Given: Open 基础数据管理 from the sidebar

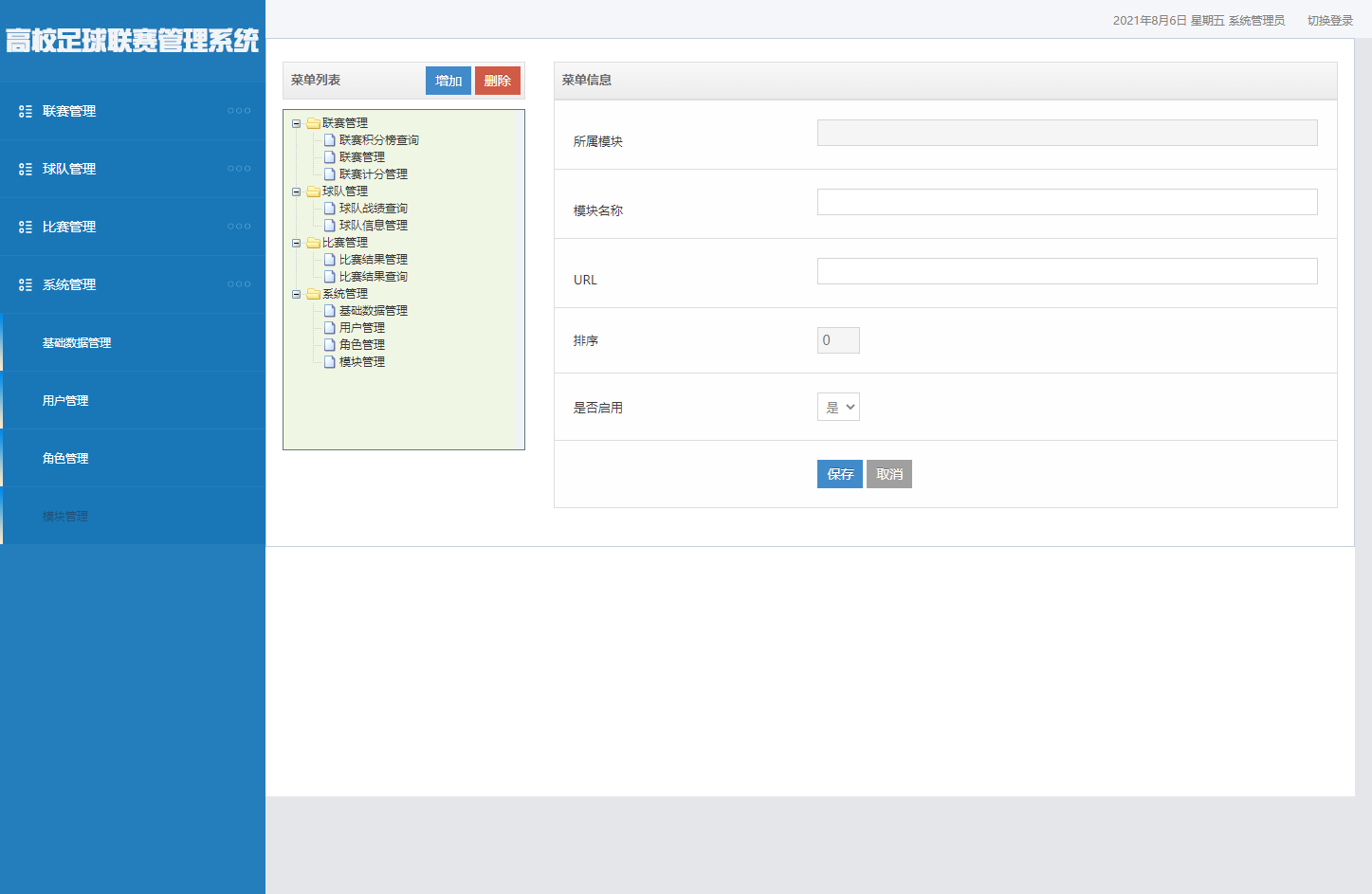Looking at the screenshot, I should [76, 342].
